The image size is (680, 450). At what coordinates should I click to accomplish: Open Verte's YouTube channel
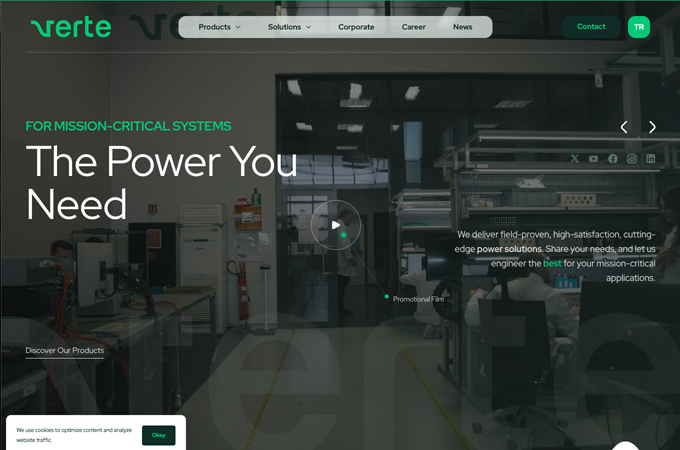click(x=593, y=159)
